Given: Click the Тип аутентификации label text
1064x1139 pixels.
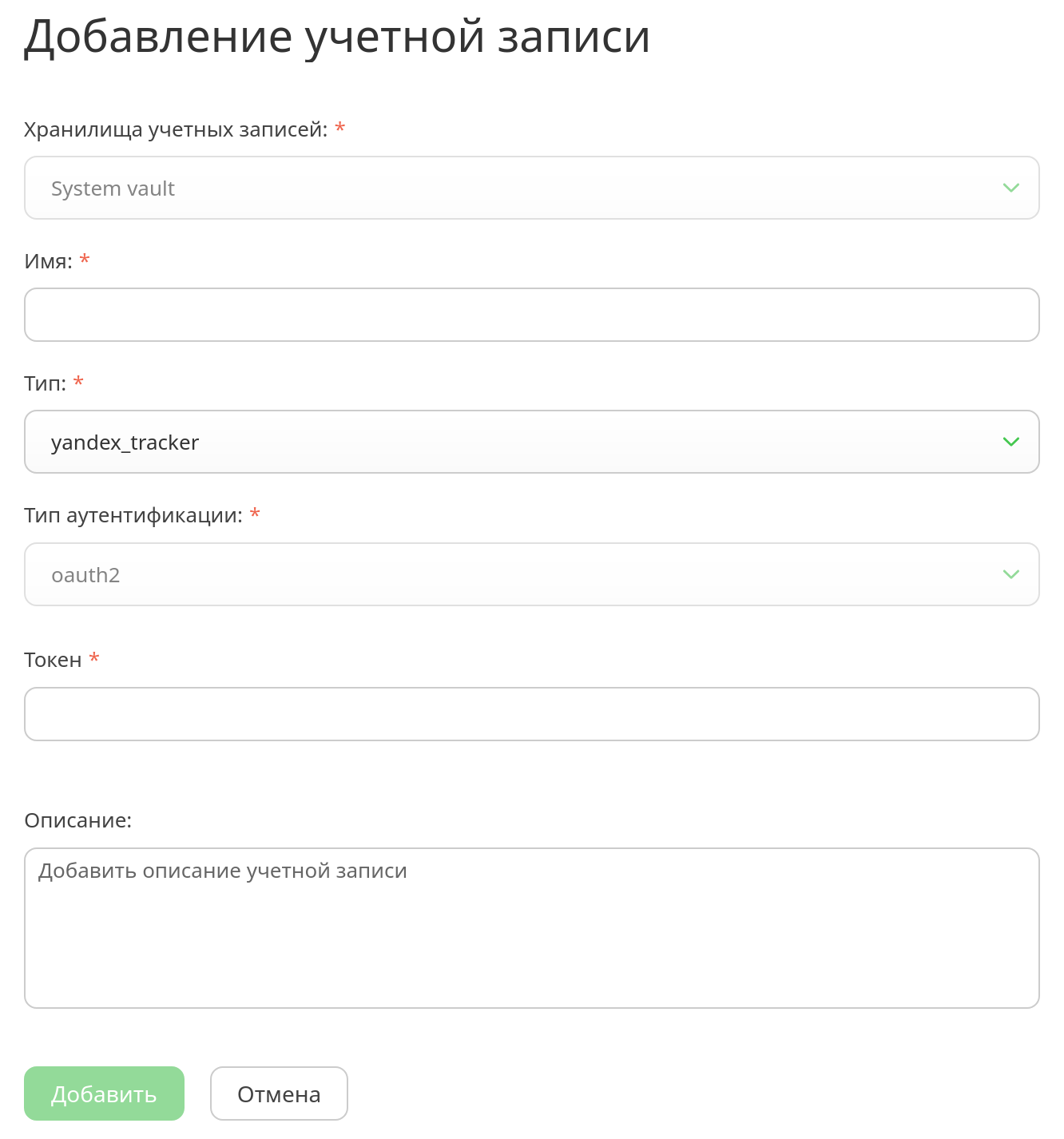Looking at the screenshot, I should point(133,515).
